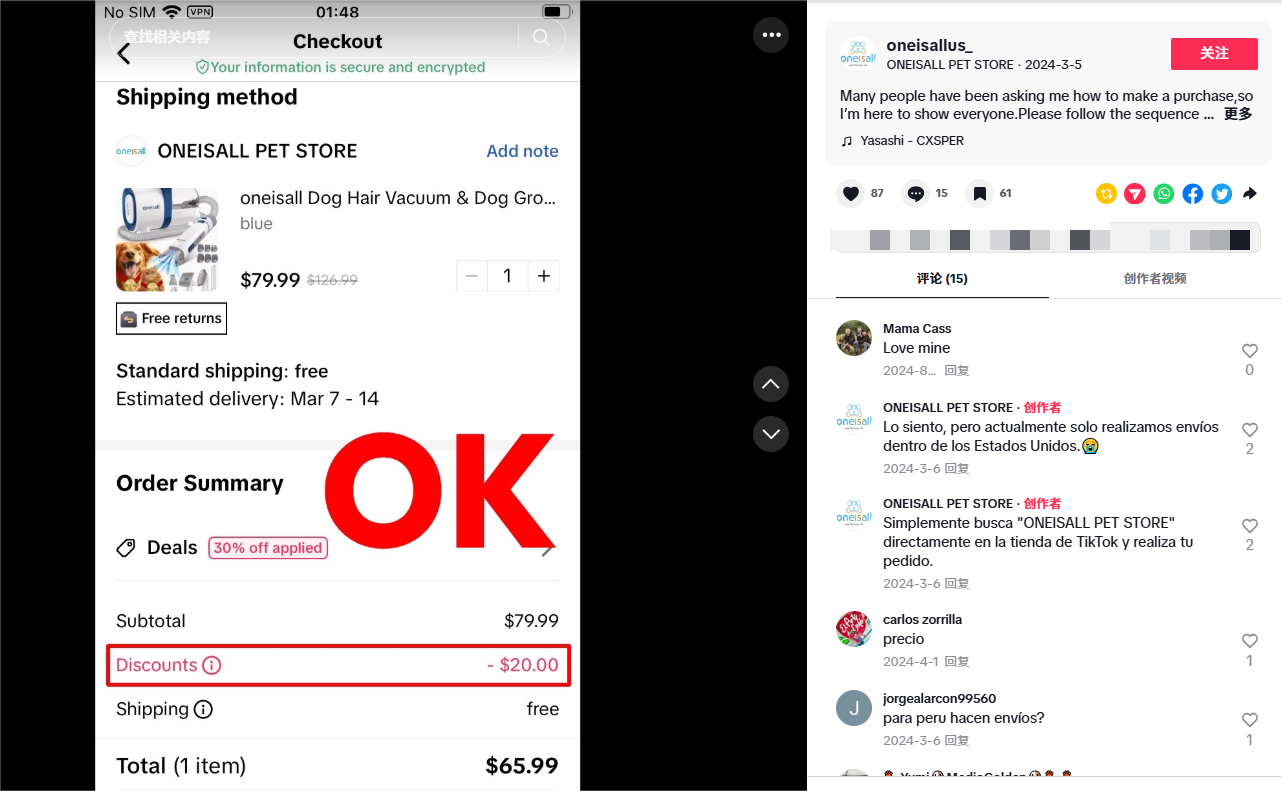
Task: Open the three-dots more options menu
Action: [x=771, y=35]
